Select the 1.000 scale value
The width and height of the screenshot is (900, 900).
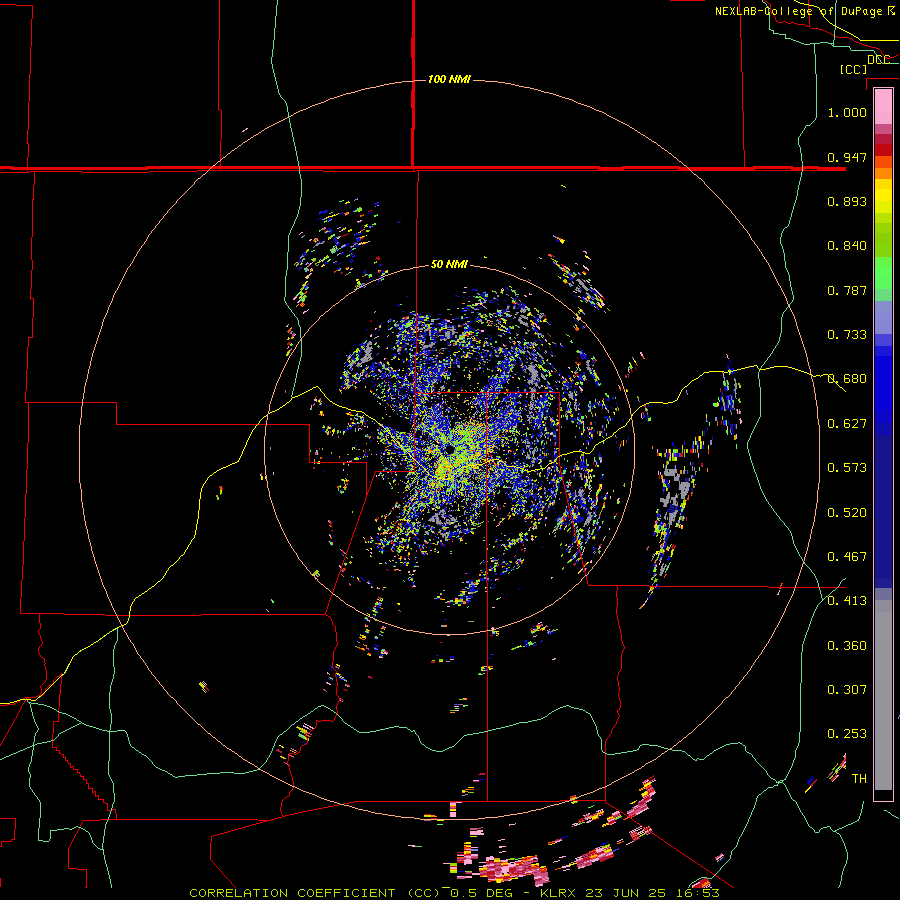[847, 112]
